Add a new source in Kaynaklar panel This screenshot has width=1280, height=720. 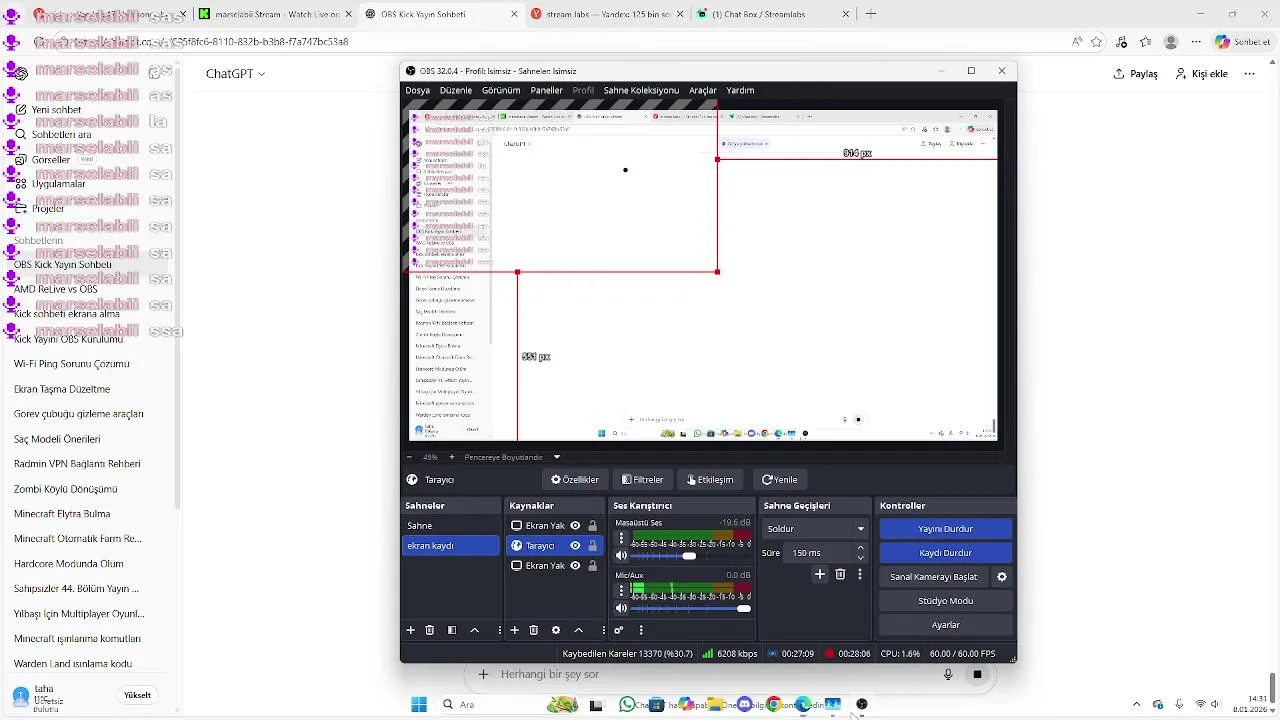(514, 630)
